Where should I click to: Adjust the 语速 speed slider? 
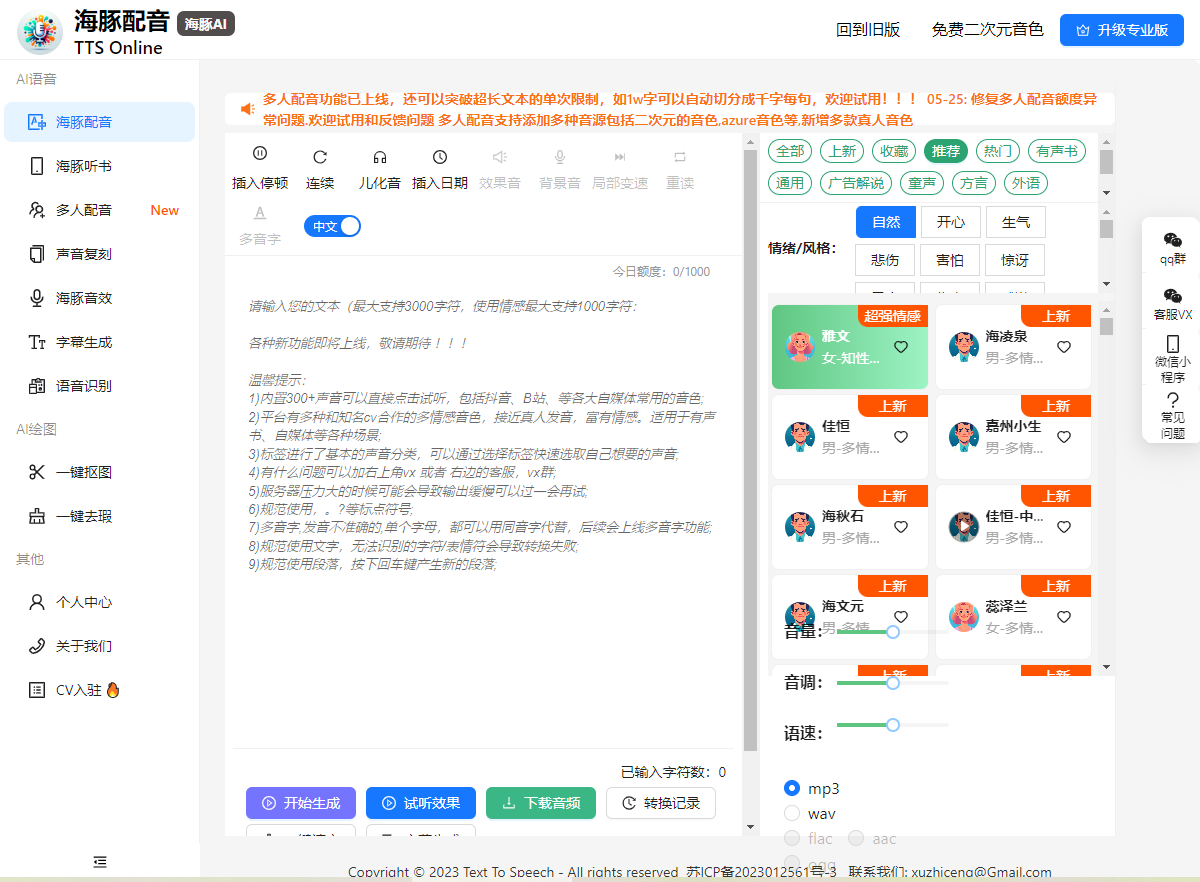click(x=892, y=724)
